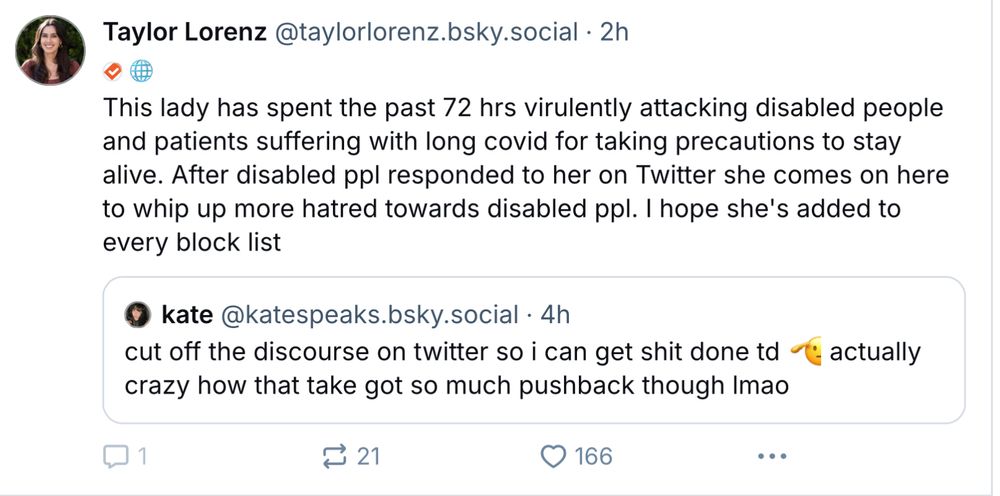This screenshot has width=1000, height=496.
Task: Click the like count of 166
Action: (x=593, y=456)
